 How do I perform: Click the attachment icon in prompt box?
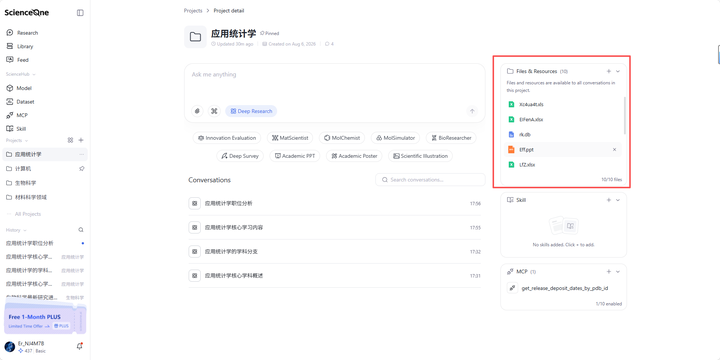tap(197, 111)
